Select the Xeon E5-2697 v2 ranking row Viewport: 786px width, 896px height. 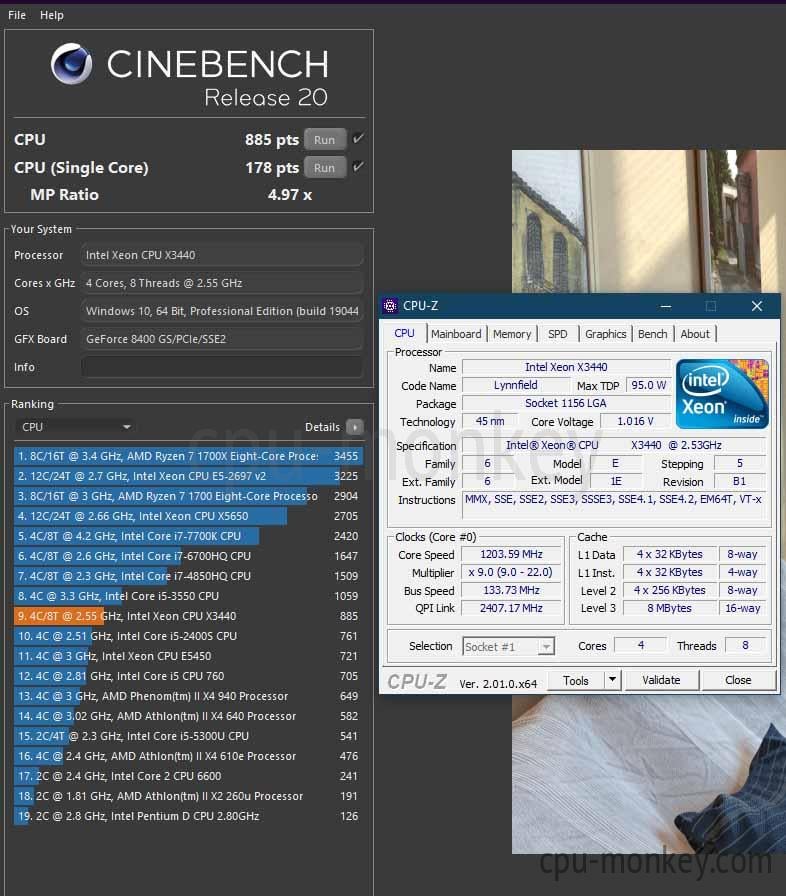(188, 476)
